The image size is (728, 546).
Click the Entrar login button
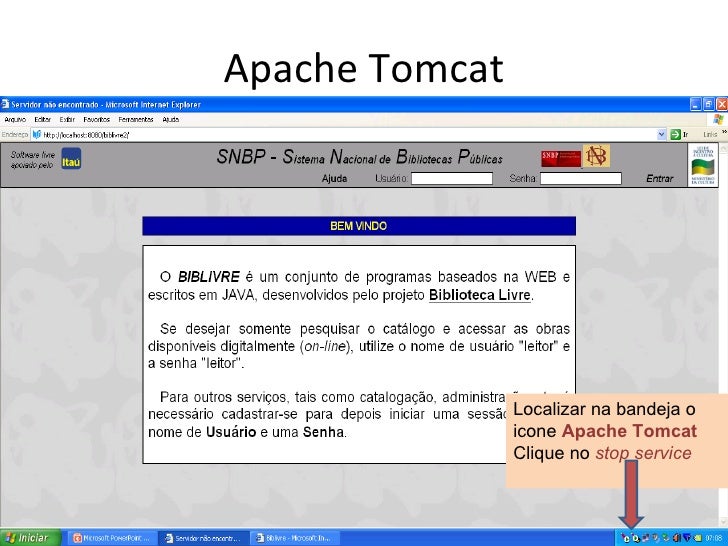[x=659, y=179]
